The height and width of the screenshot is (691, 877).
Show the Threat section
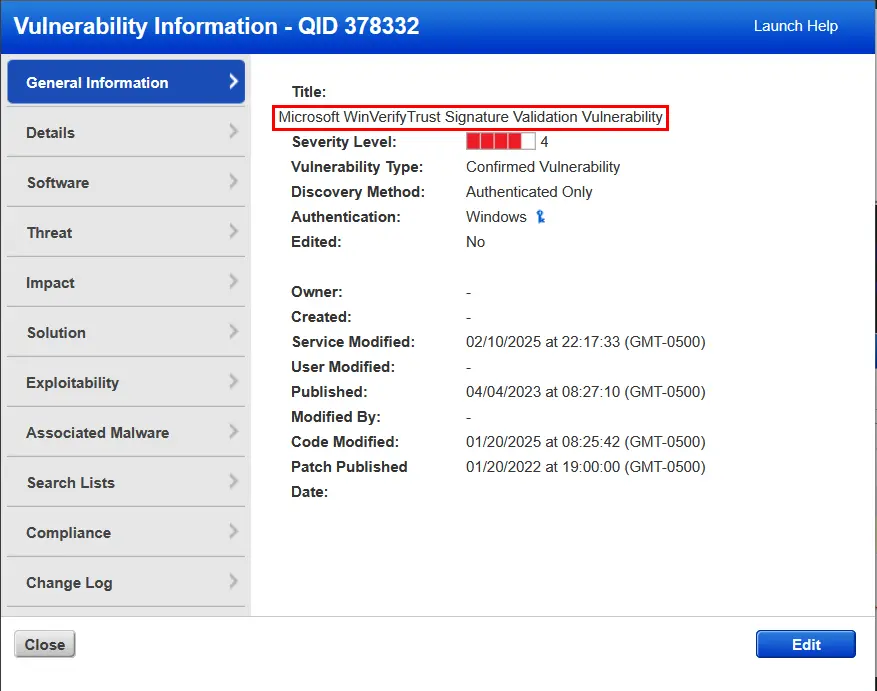point(126,232)
